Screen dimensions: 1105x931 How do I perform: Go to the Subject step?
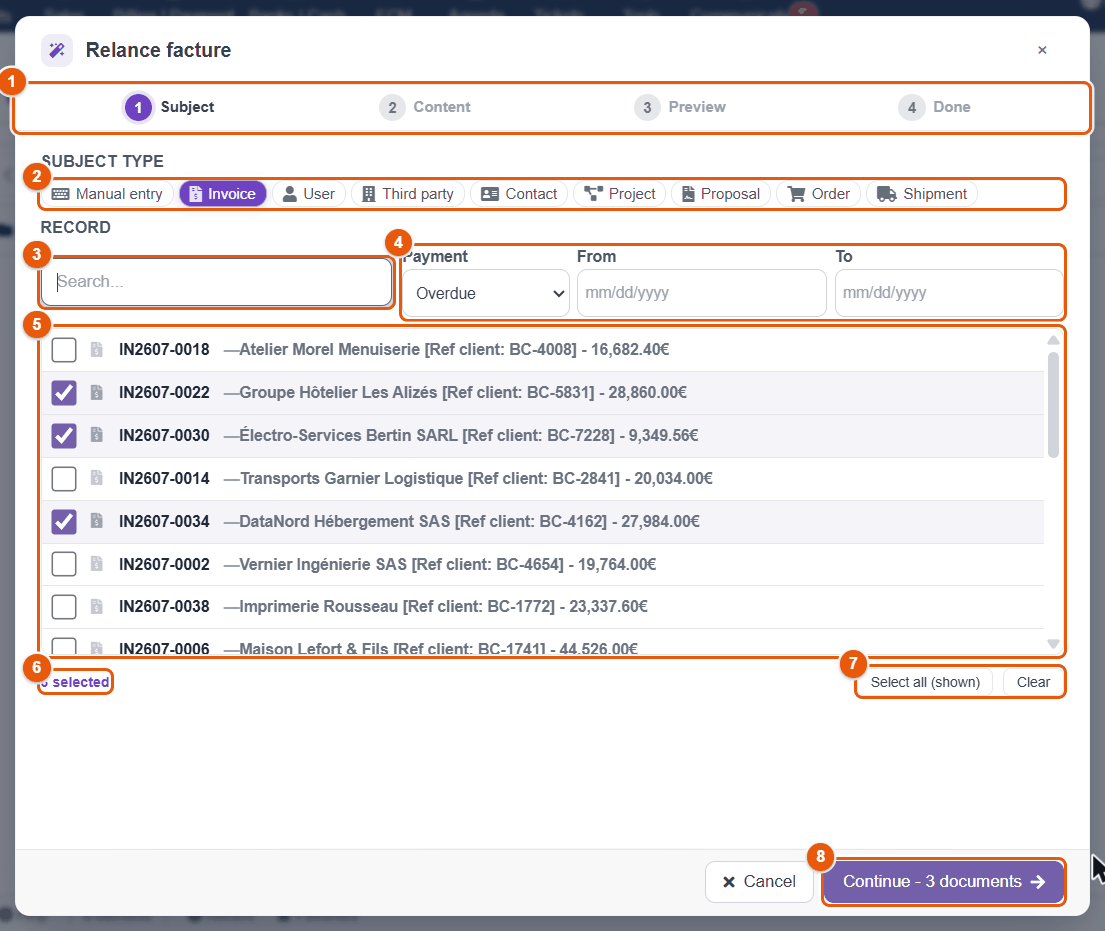169,107
